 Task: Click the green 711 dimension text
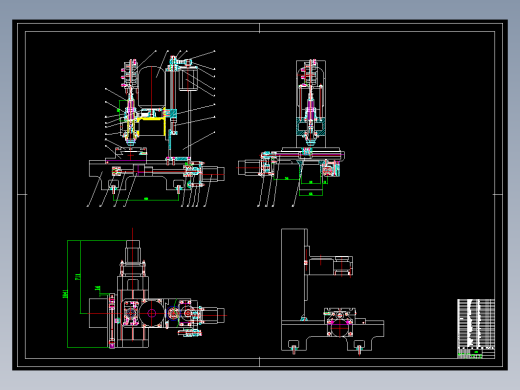[78, 276]
